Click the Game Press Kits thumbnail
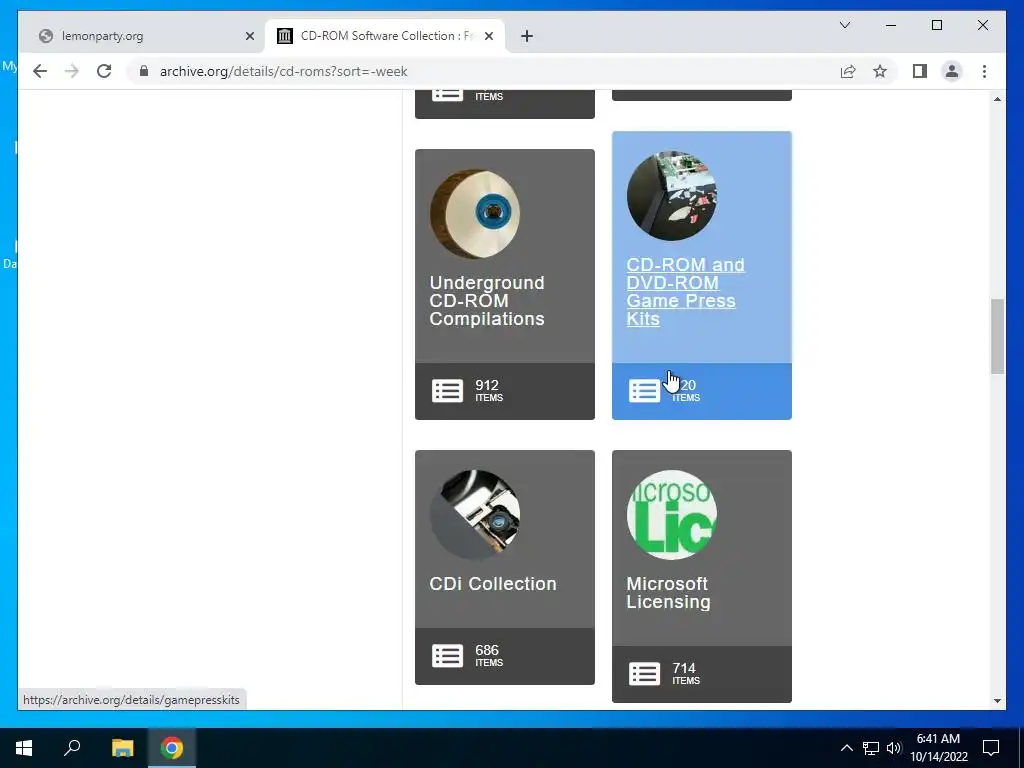 pos(672,196)
